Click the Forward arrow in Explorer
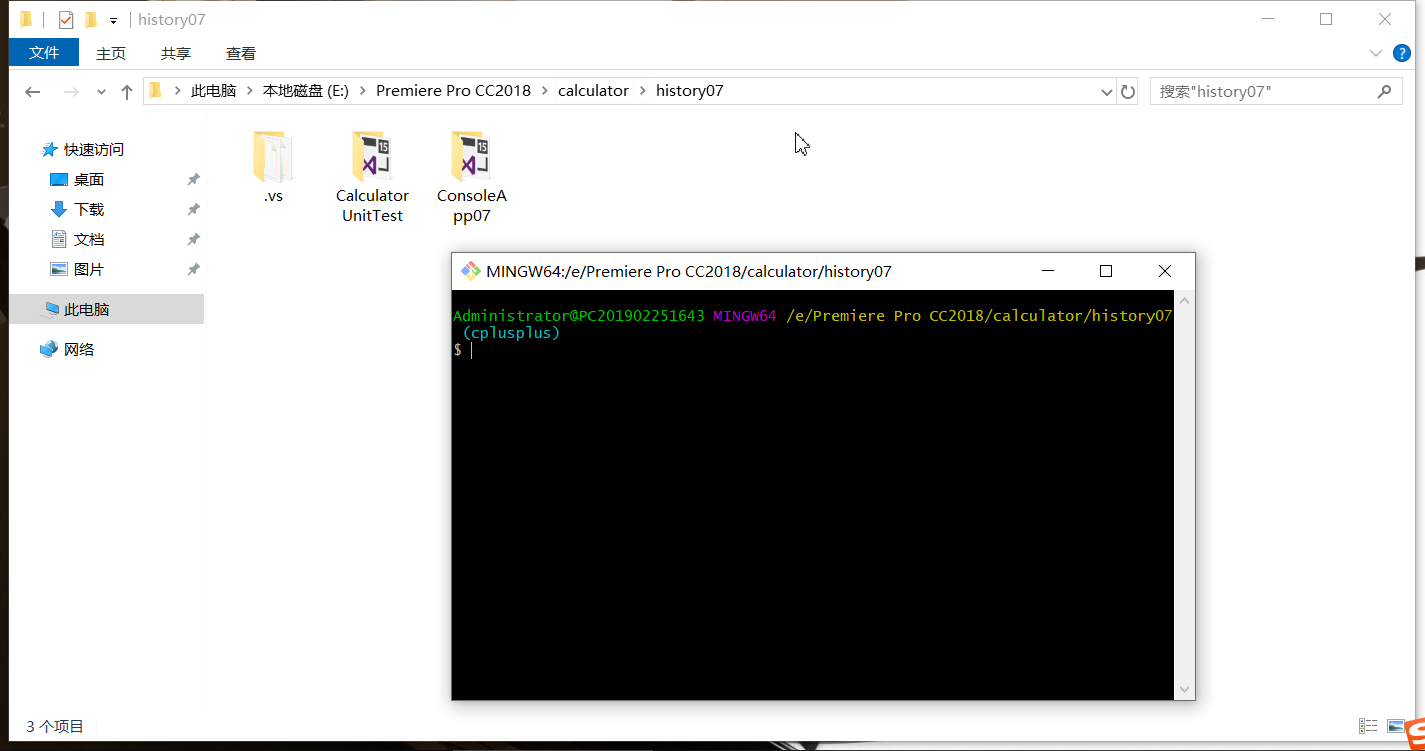Image resolution: width=1425 pixels, height=751 pixels. click(71, 92)
